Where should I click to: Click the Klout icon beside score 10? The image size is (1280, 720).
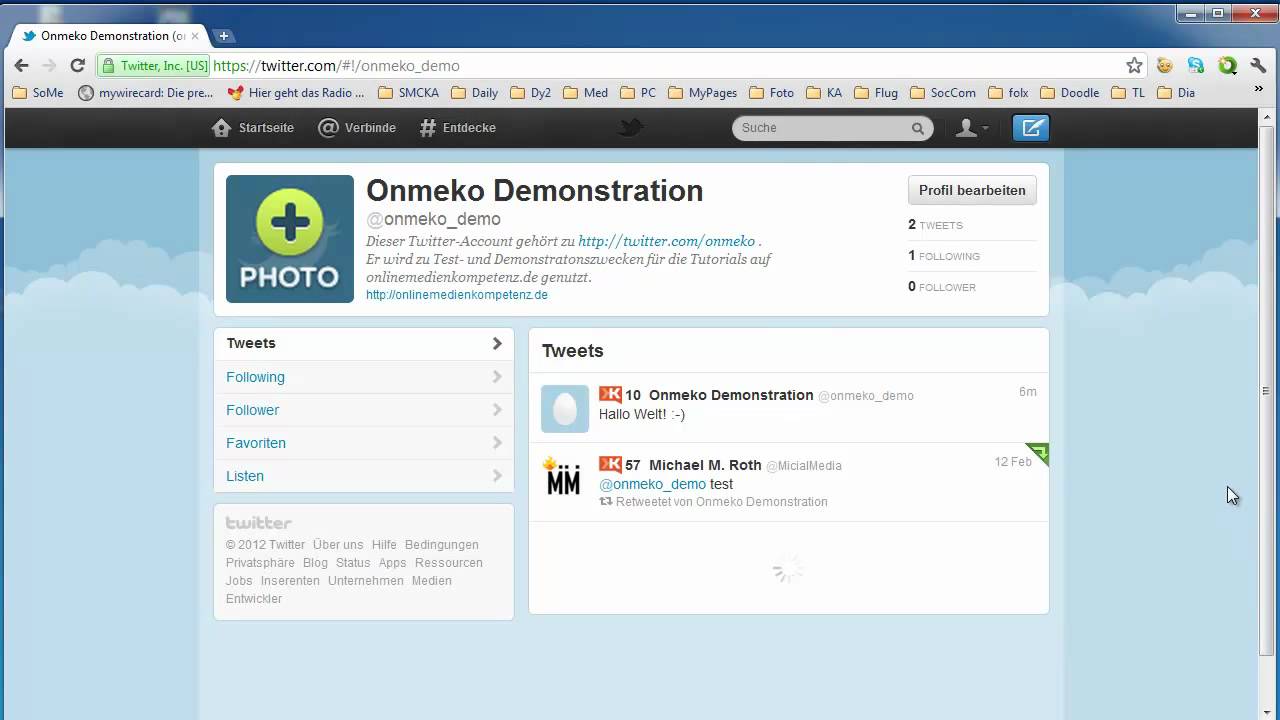610,395
